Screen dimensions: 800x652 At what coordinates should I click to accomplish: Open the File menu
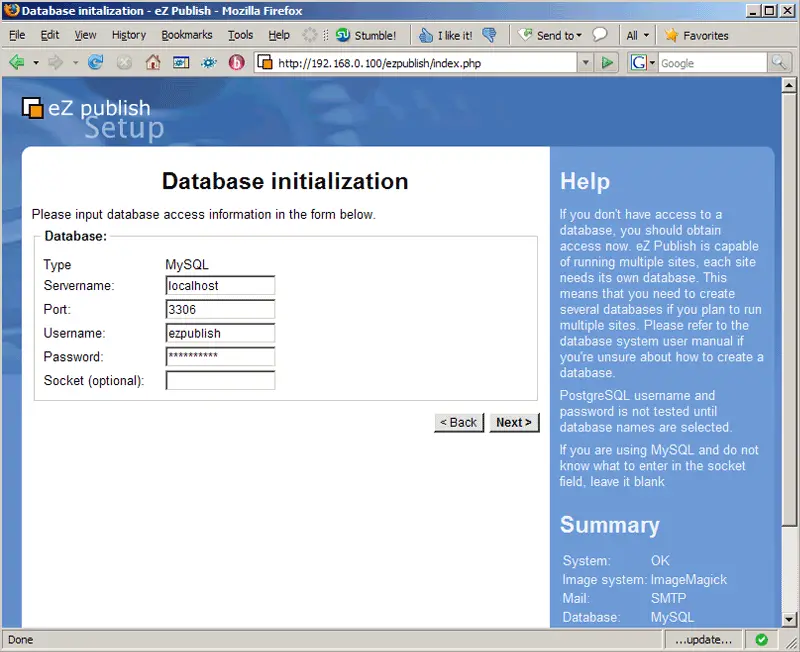tap(17, 35)
